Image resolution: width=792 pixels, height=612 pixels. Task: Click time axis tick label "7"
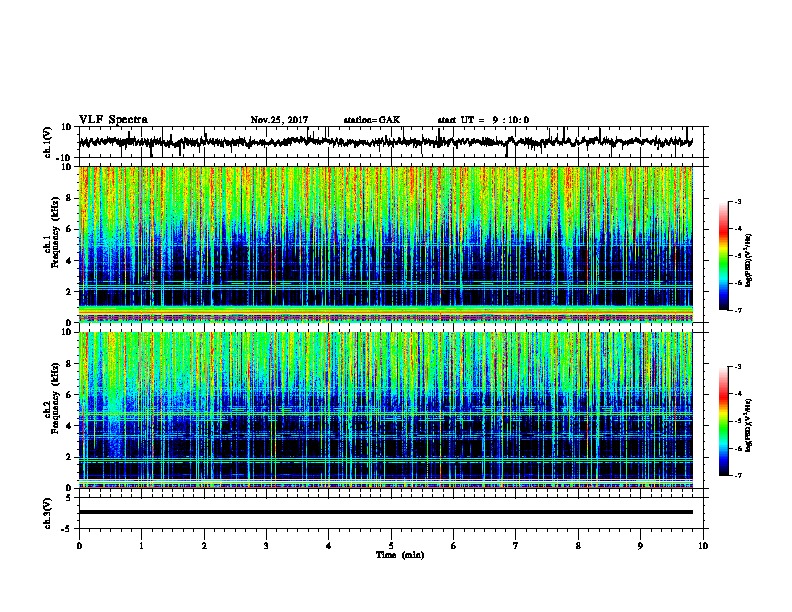pyautogui.click(x=516, y=546)
